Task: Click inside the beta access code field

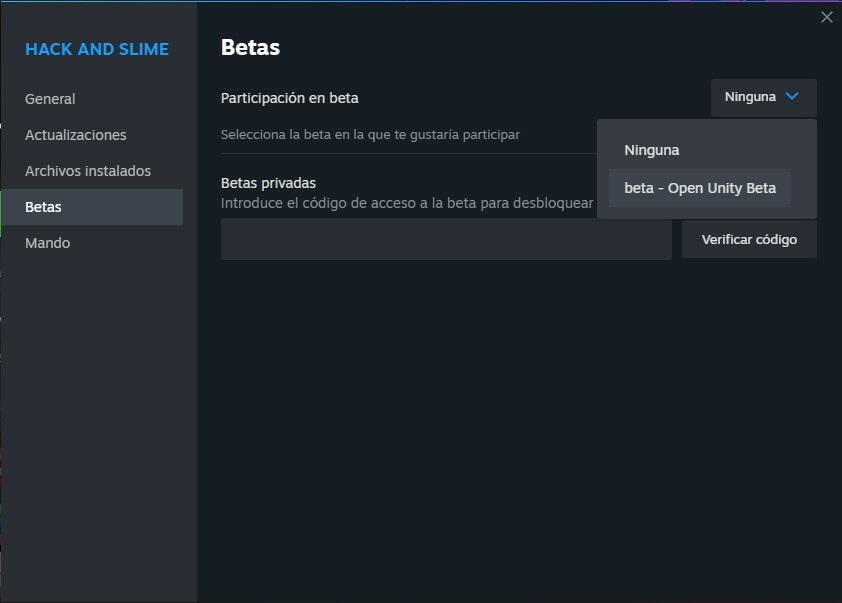Action: click(x=445, y=239)
